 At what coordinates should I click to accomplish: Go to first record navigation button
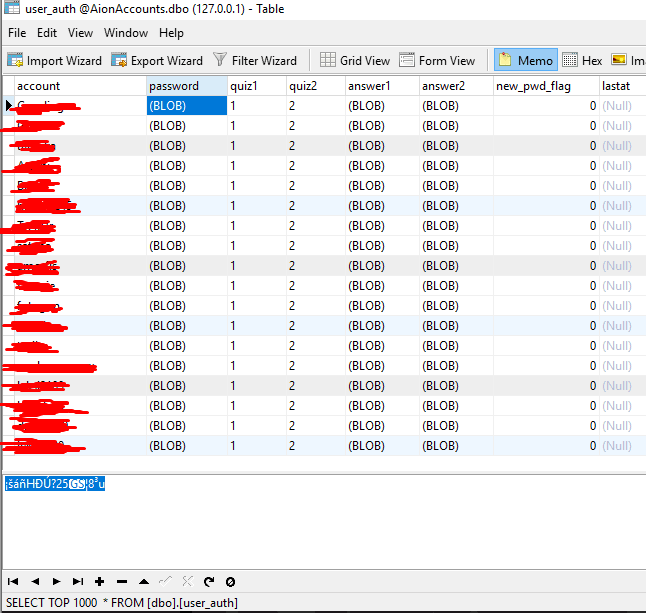point(13,581)
